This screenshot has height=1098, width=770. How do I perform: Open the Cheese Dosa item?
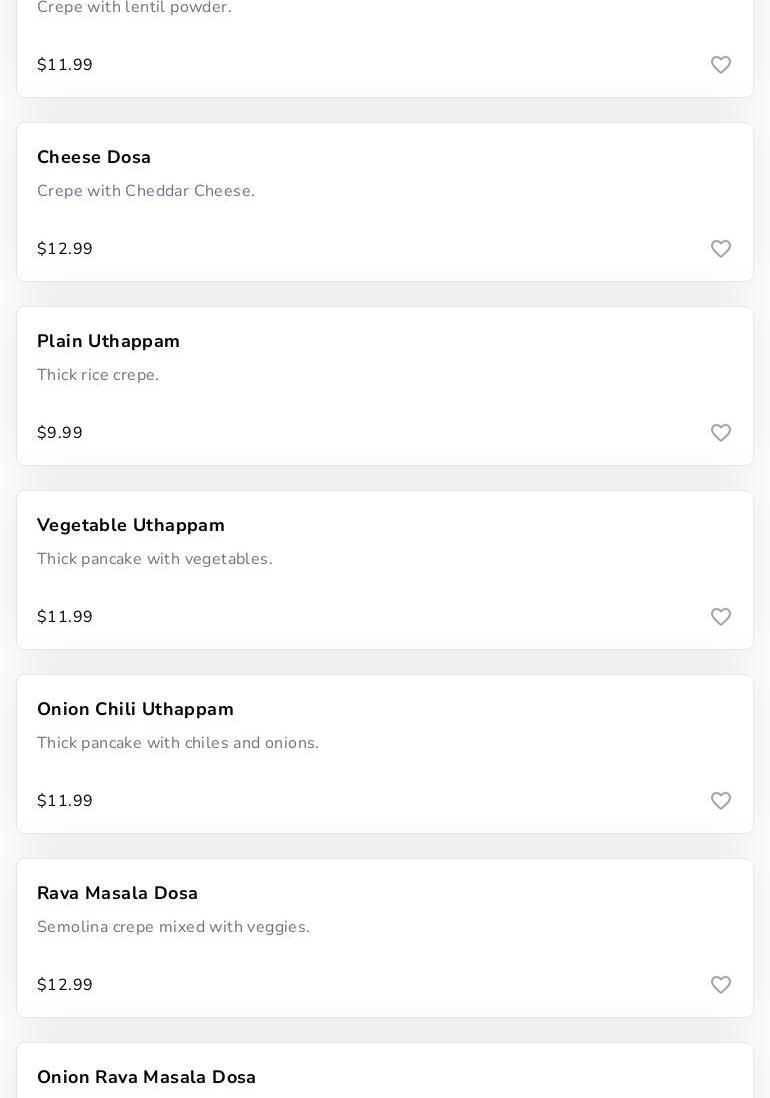(94, 158)
